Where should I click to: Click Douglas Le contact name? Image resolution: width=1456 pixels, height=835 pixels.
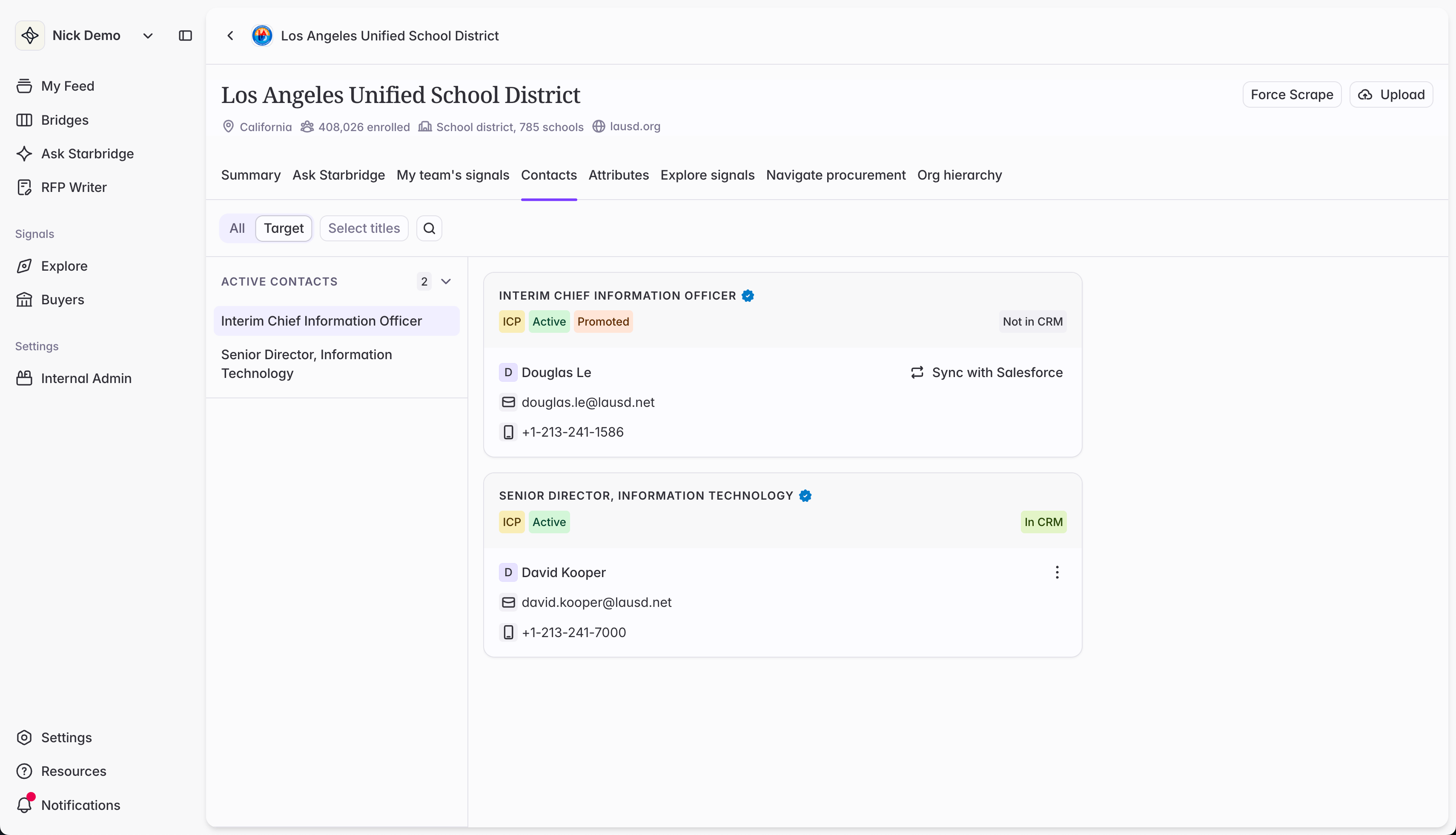tap(556, 373)
